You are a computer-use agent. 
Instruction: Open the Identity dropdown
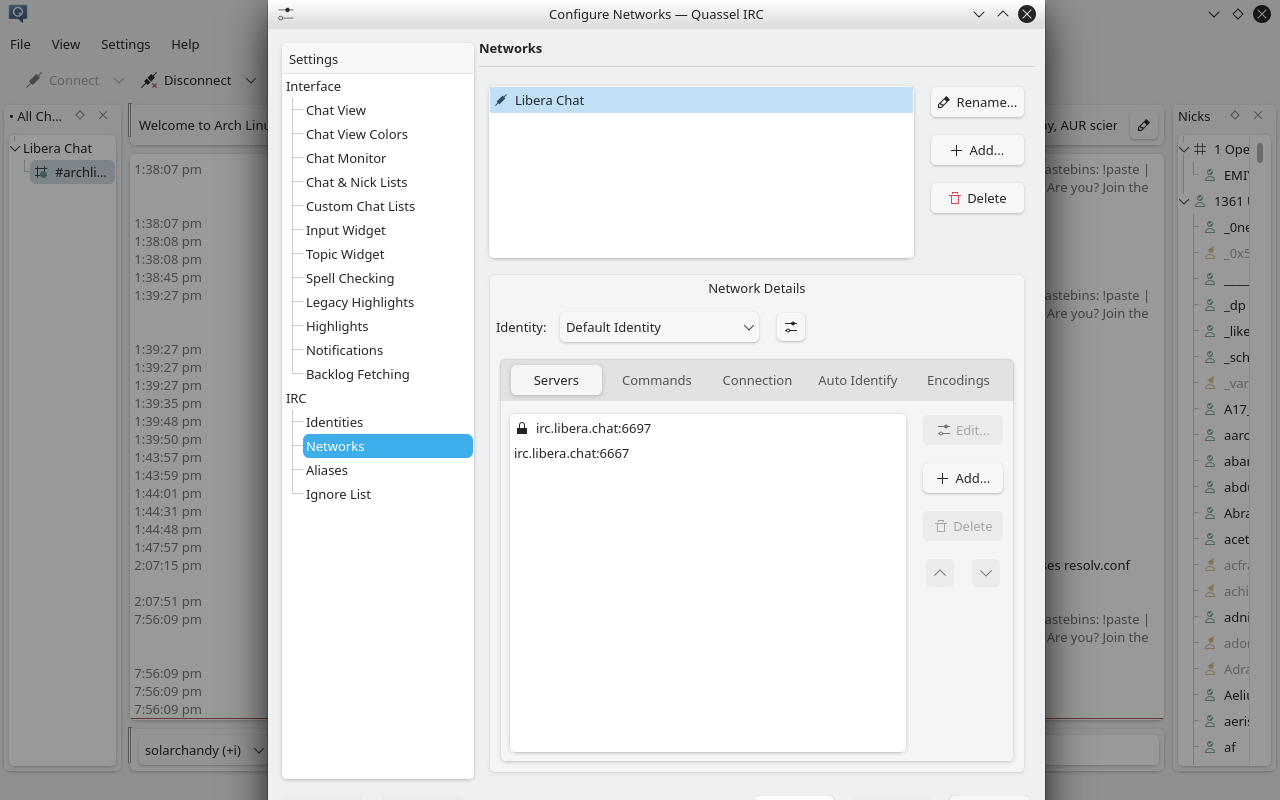click(x=659, y=327)
